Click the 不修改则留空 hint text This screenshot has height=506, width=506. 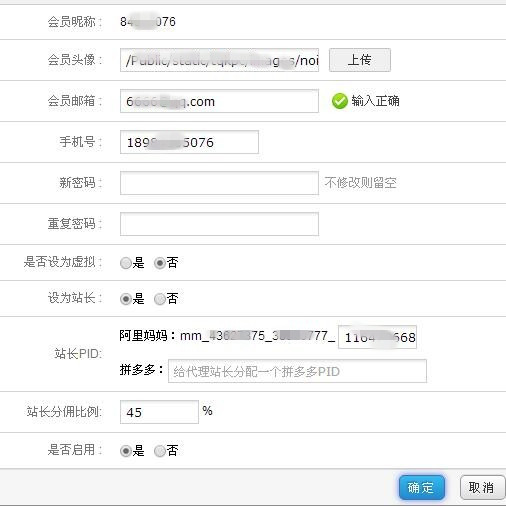click(x=361, y=183)
